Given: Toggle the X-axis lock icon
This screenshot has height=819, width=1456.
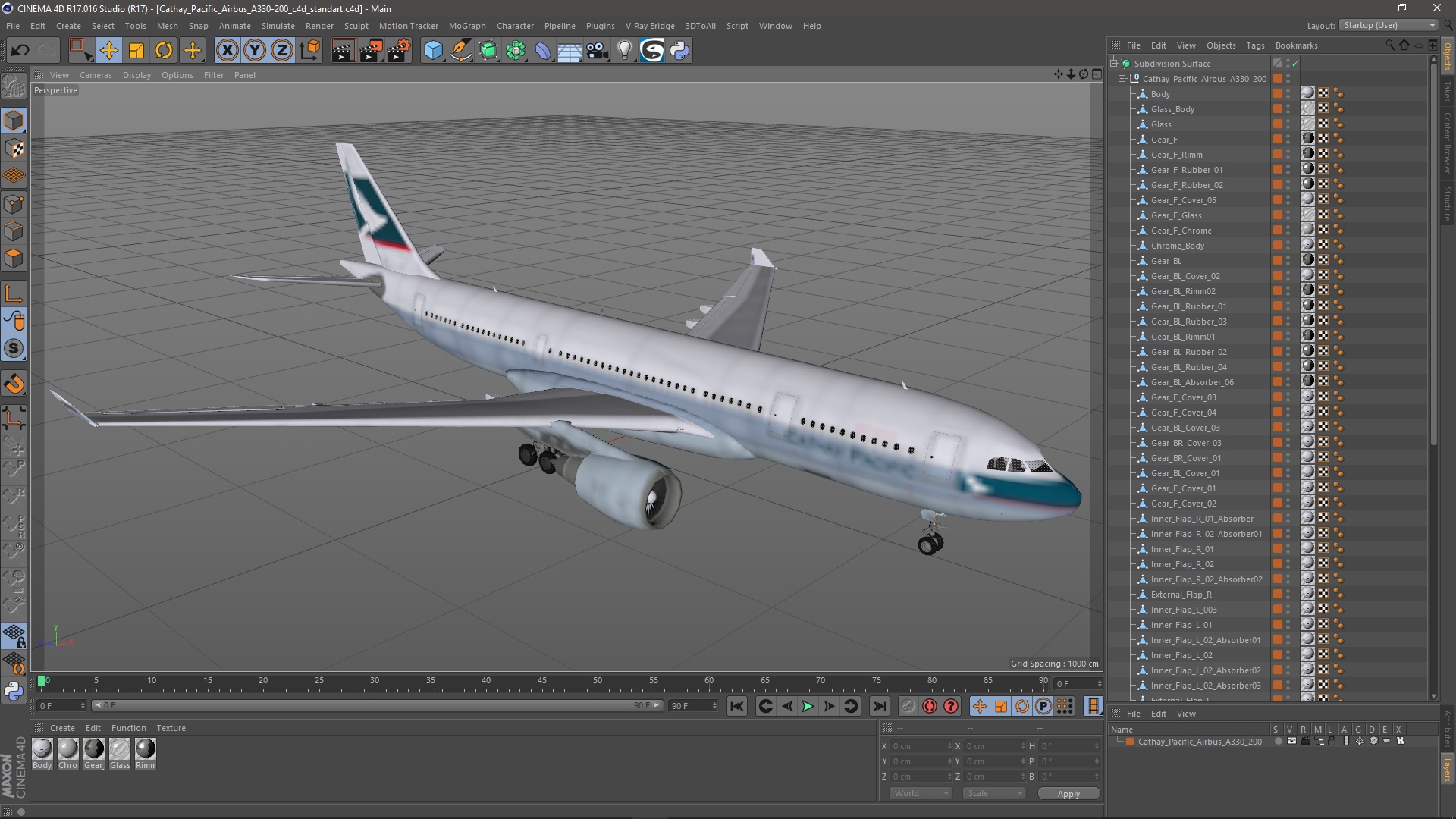Looking at the screenshot, I should [x=227, y=51].
